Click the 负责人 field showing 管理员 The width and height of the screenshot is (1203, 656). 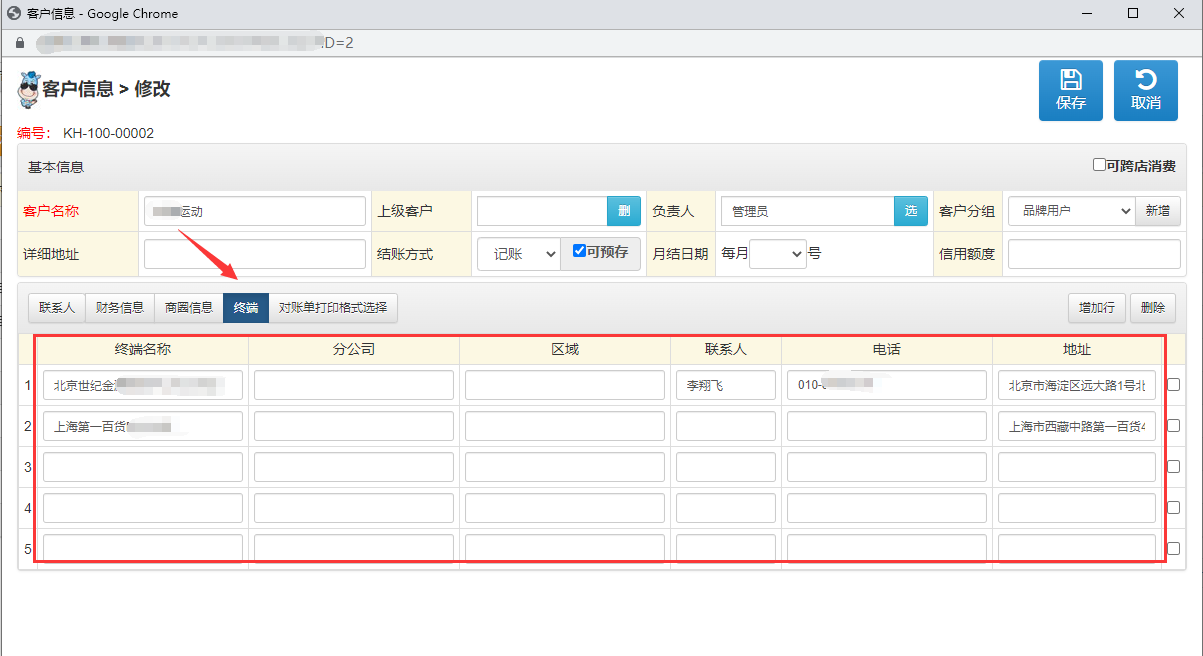(807, 211)
